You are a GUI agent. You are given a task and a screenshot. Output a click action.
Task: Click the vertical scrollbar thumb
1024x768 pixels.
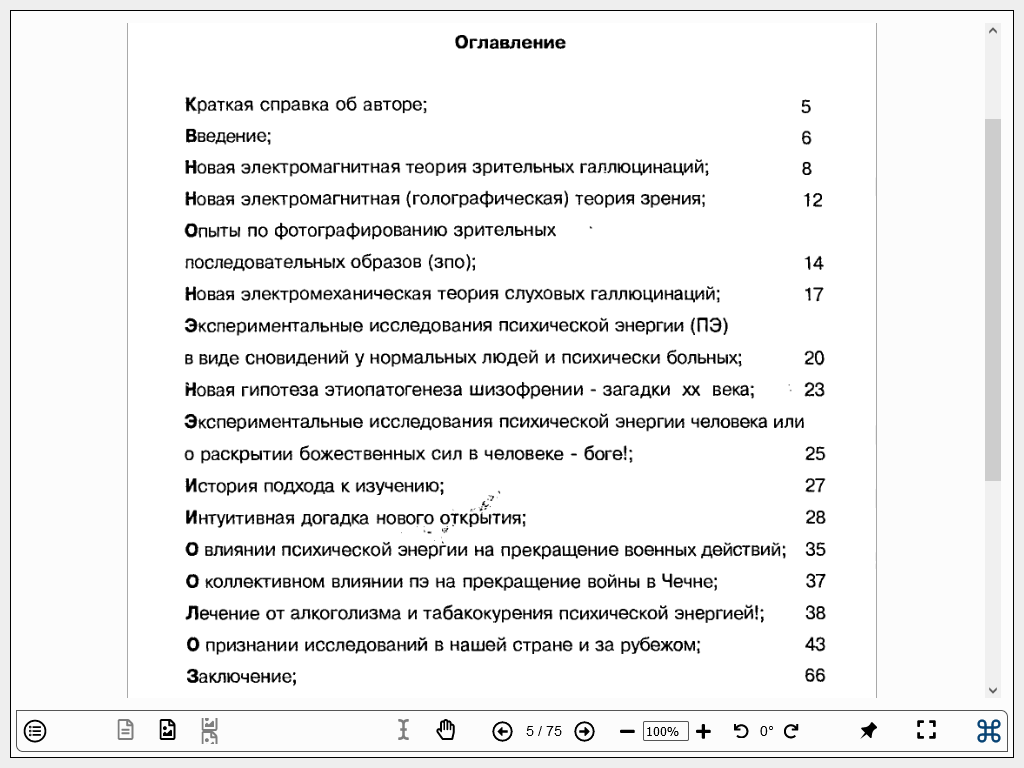coord(993,300)
